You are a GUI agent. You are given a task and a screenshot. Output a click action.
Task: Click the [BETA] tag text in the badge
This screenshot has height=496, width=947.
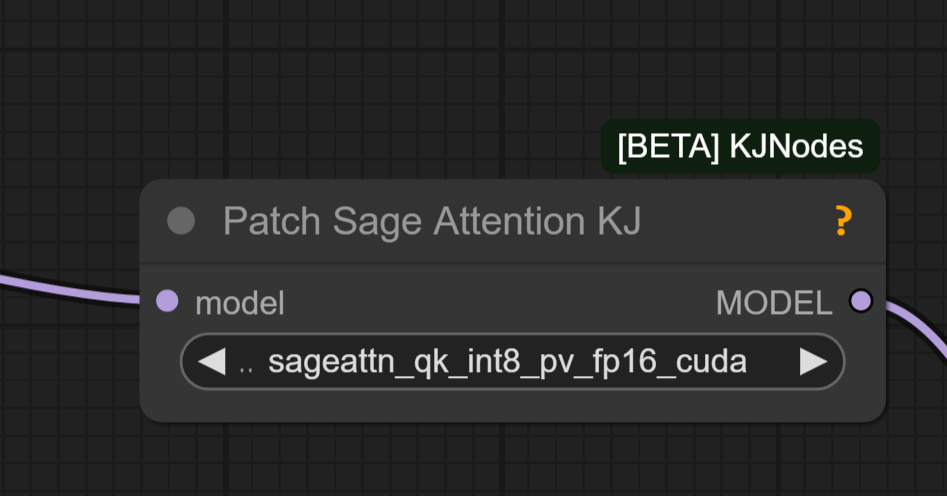click(668, 147)
